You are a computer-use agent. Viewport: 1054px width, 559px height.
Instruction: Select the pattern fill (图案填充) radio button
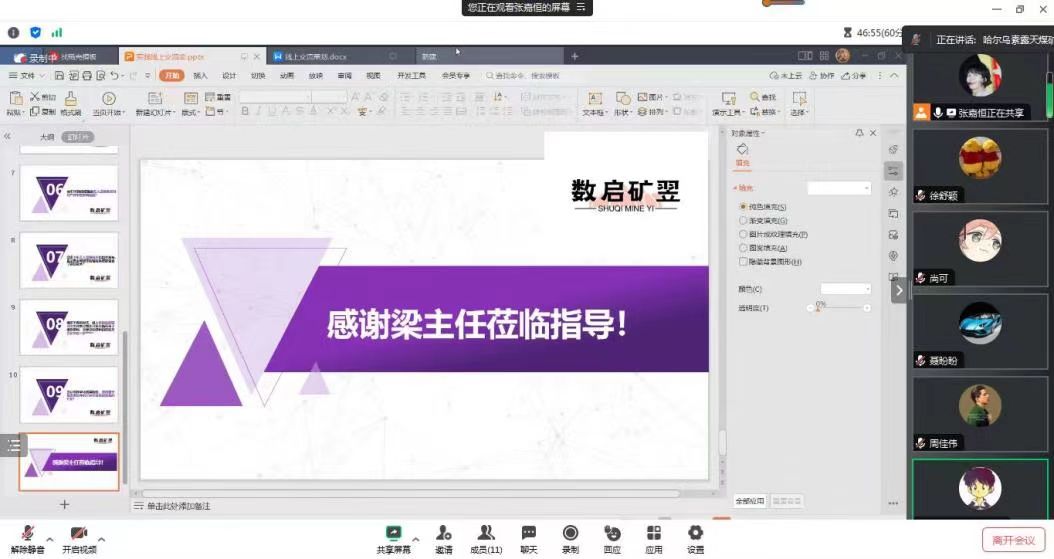[x=743, y=248]
